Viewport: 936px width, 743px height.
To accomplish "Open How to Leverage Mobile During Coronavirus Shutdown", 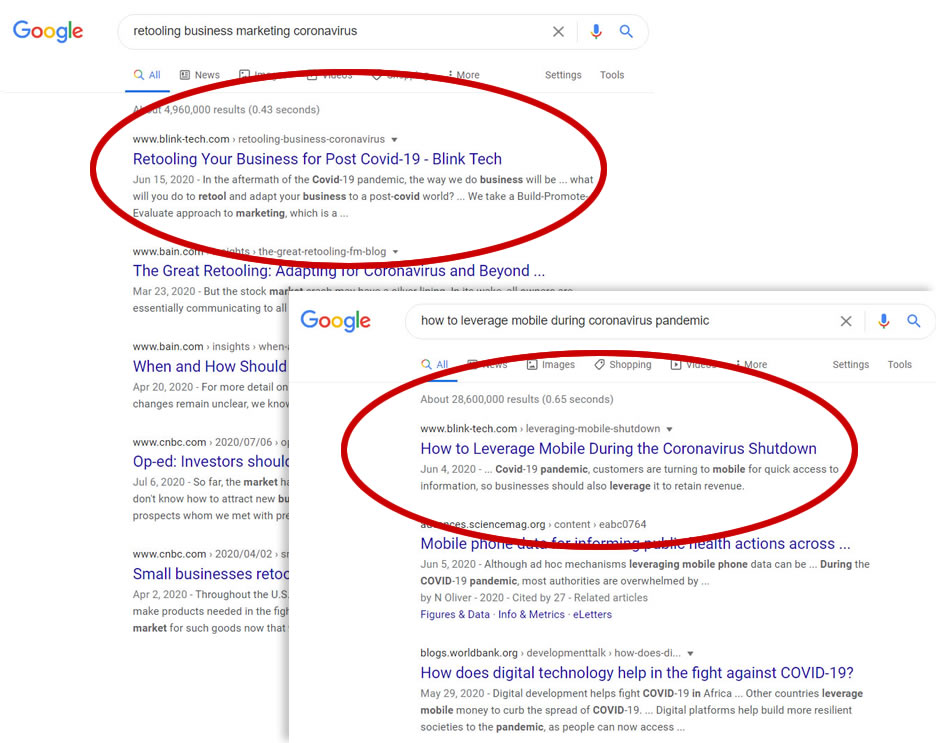I will click(618, 449).
